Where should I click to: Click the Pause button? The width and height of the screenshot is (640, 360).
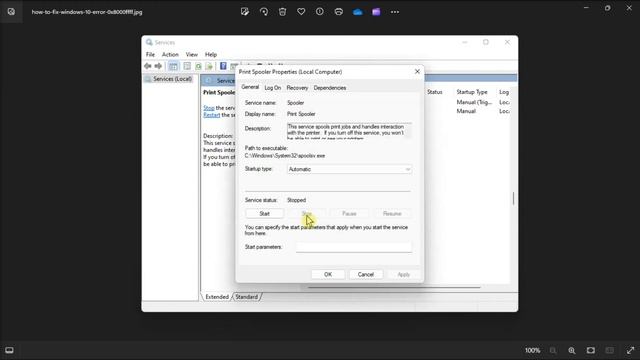pos(349,213)
